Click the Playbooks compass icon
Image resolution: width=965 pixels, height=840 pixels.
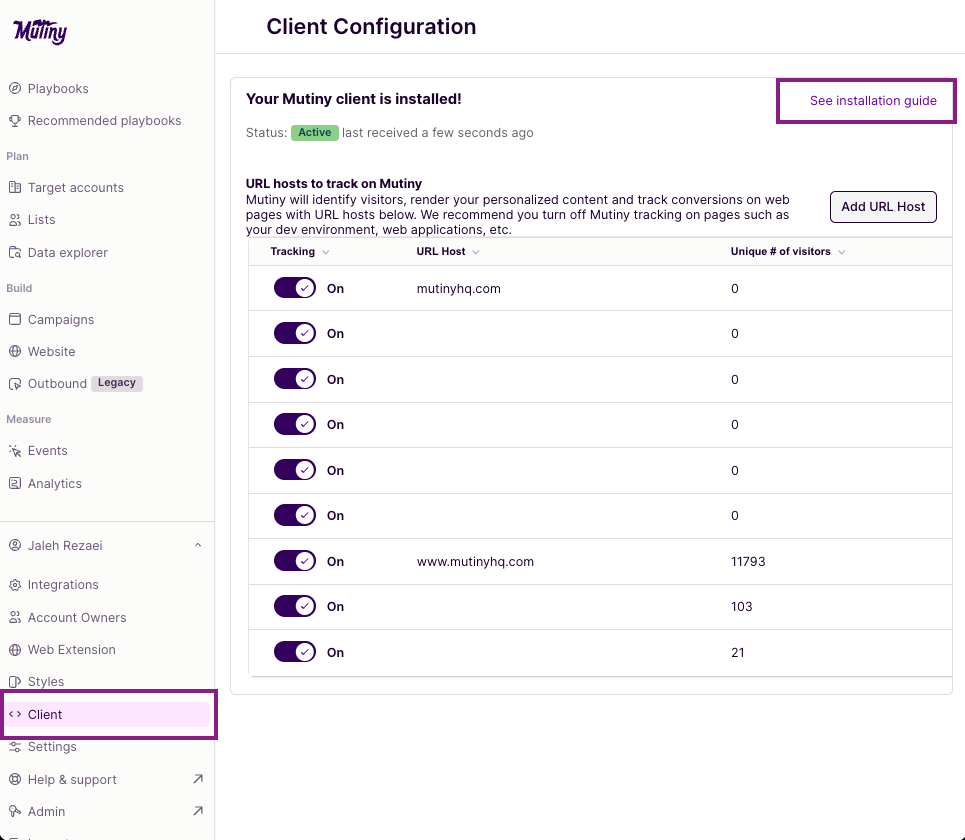click(15, 88)
